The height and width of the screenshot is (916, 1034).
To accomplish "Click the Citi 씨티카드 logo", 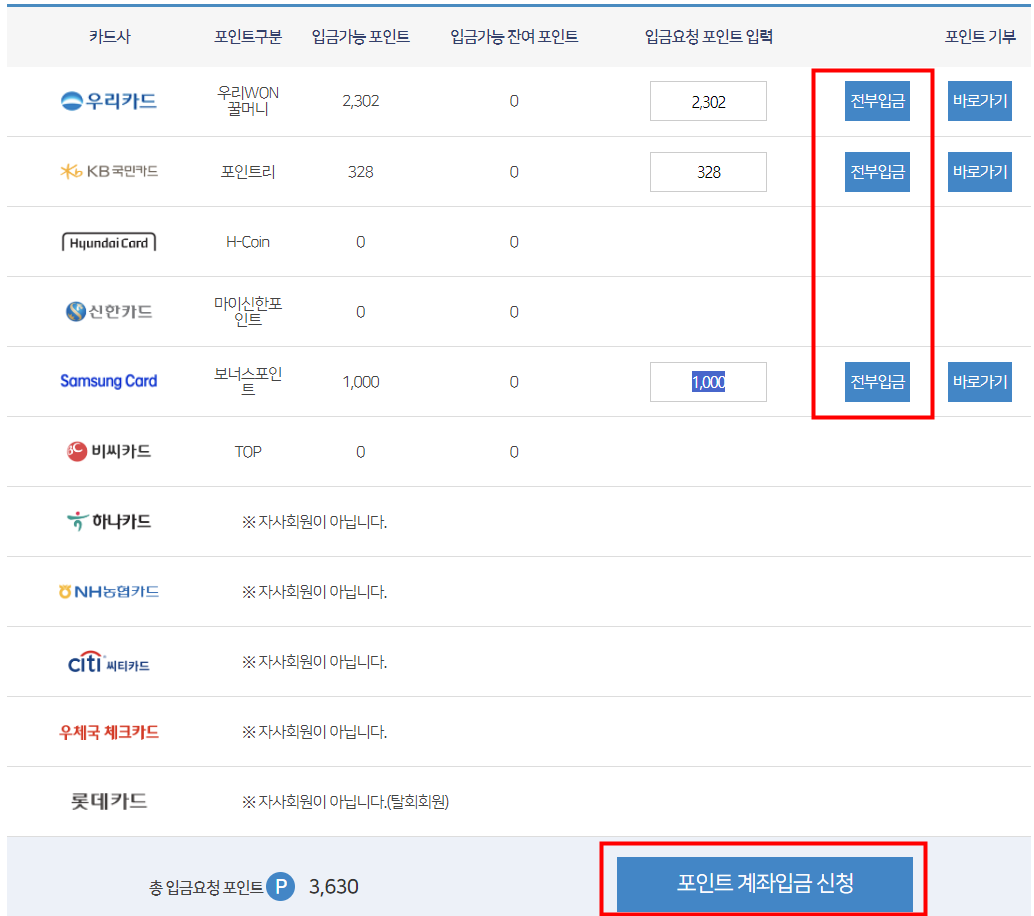I will (108, 661).
